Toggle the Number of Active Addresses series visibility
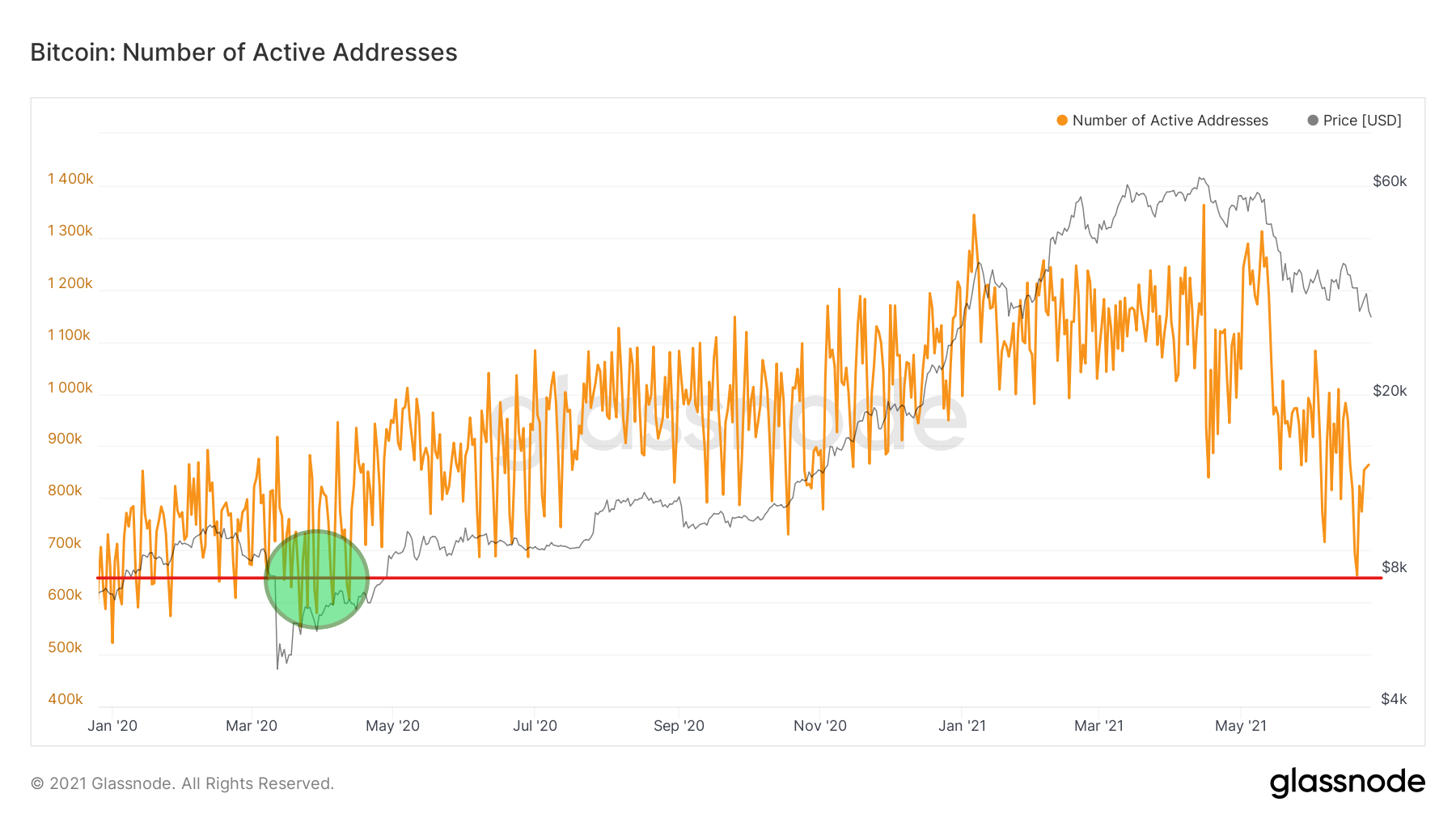Screen dimensions: 1456x819 pos(1170,120)
